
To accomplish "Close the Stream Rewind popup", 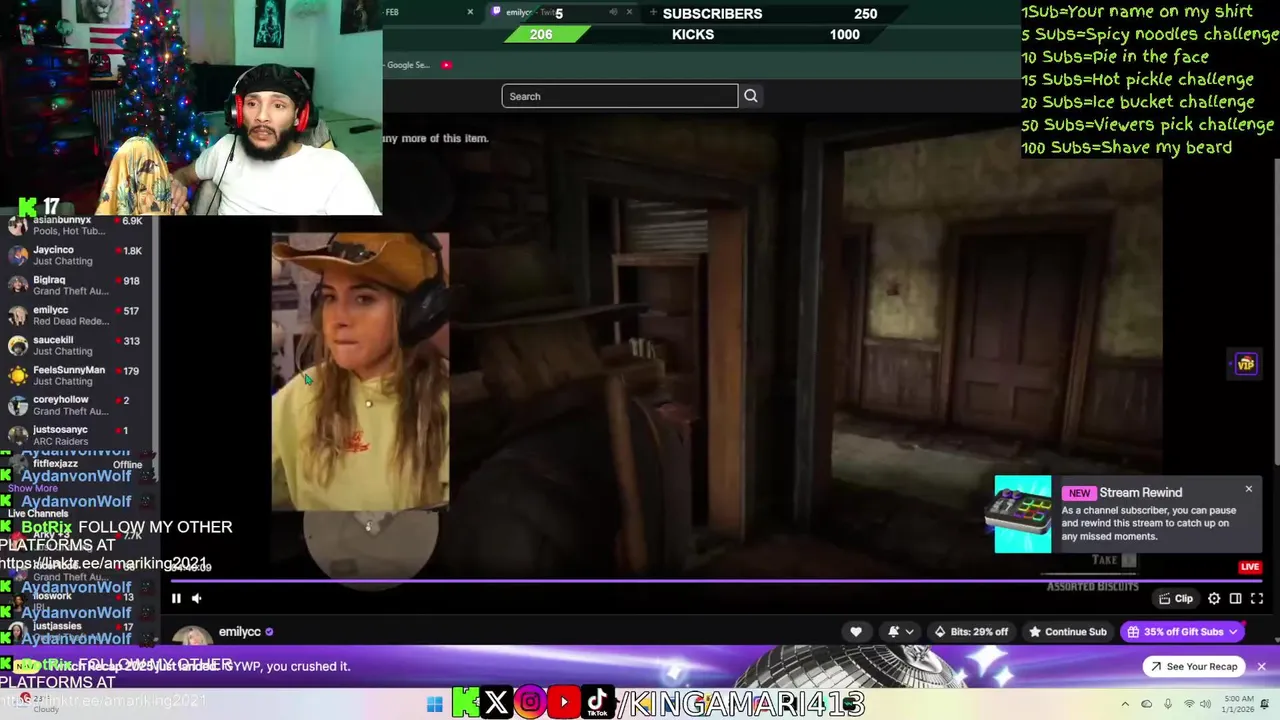I will pyautogui.click(x=1248, y=489).
